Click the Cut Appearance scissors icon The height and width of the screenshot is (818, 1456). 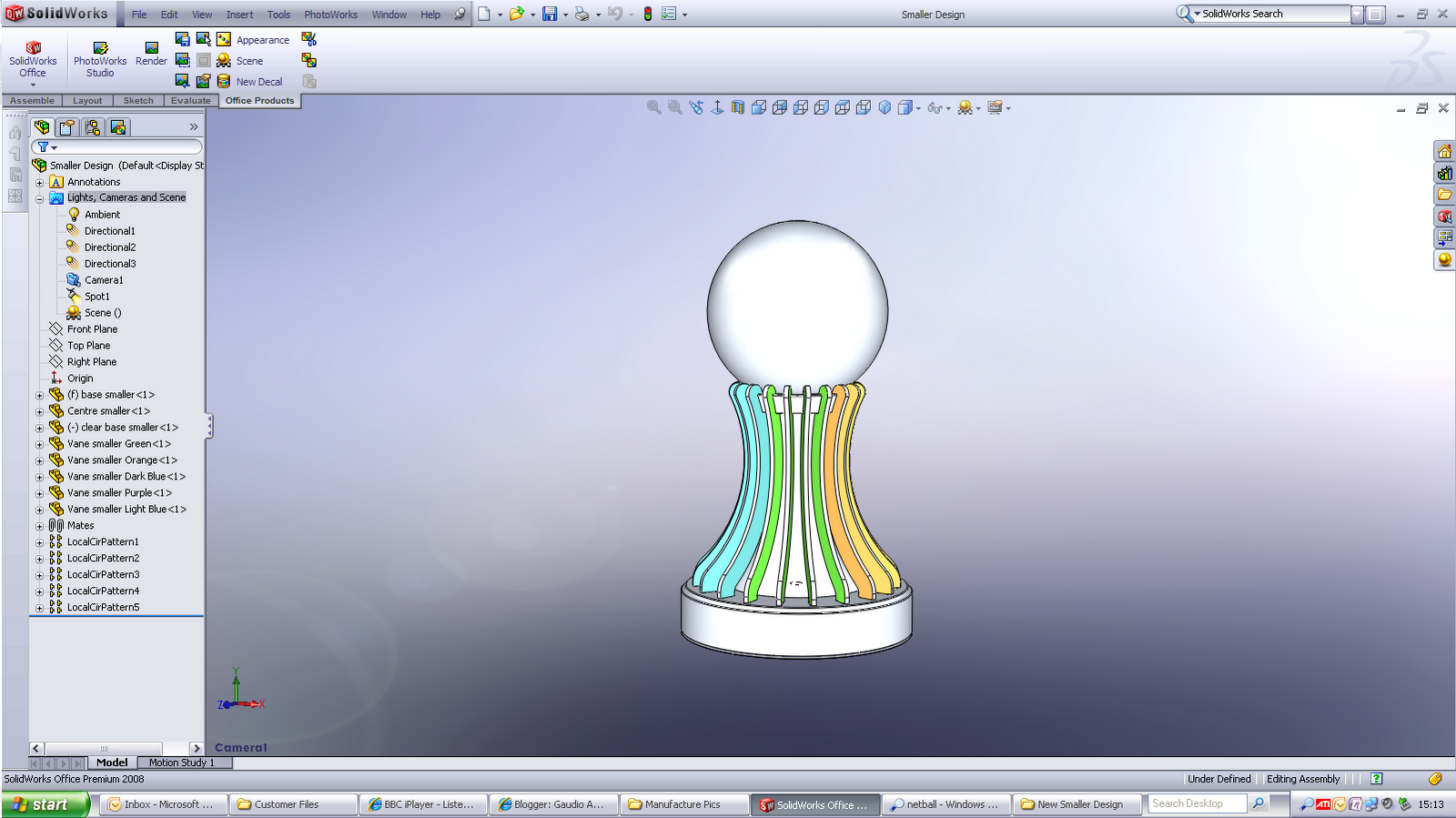click(x=309, y=39)
